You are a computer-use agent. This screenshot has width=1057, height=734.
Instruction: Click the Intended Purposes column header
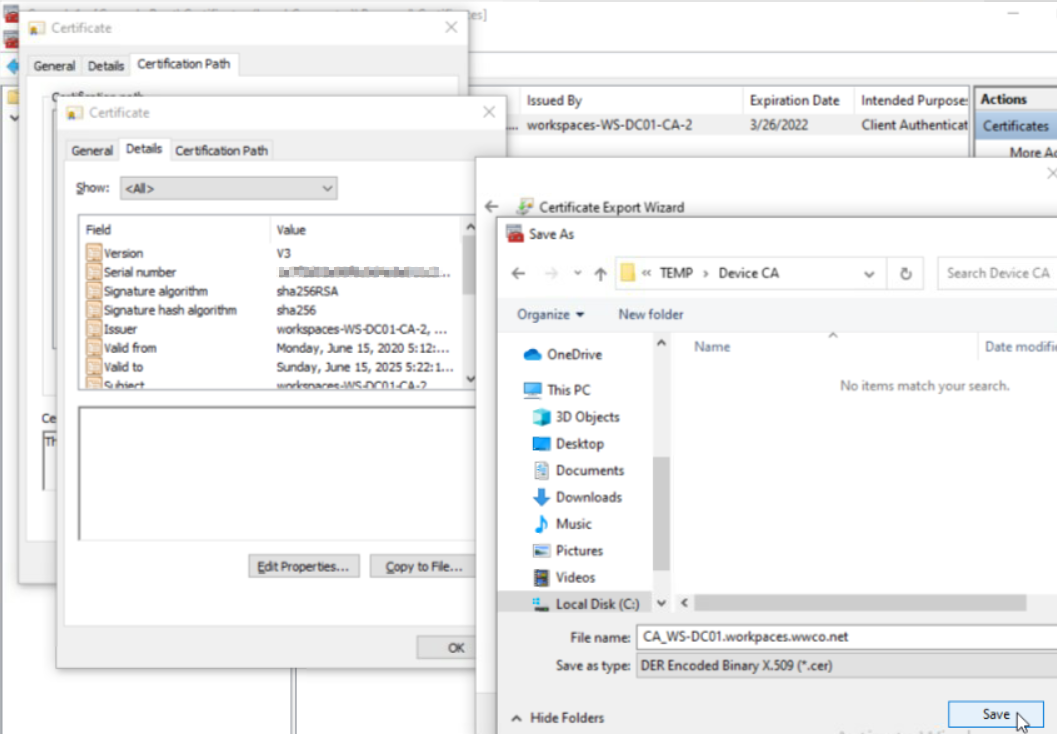pyautogui.click(x=913, y=100)
